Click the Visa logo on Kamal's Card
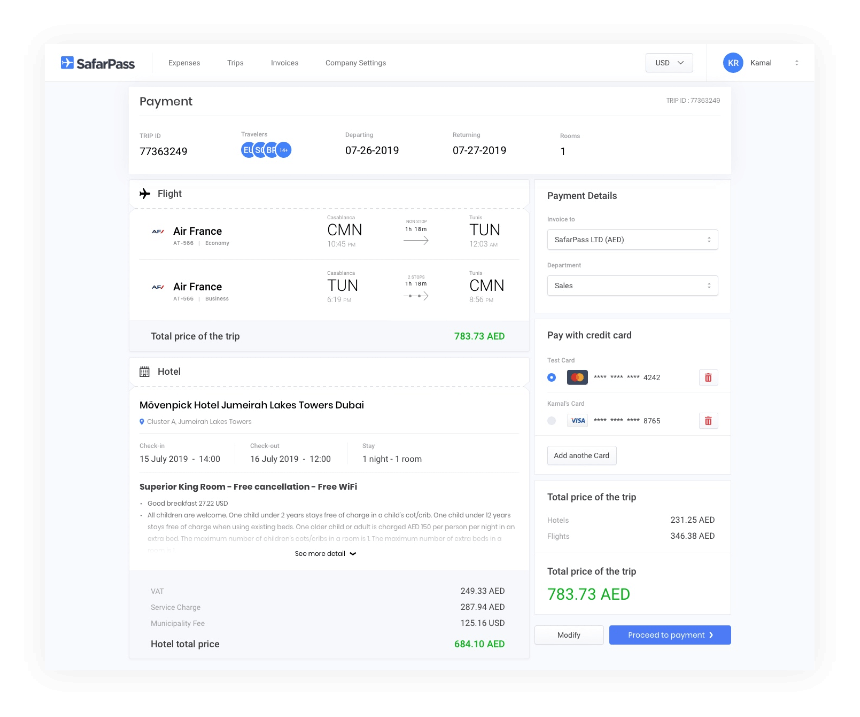Viewport: 860px width, 717px height. click(x=578, y=421)
